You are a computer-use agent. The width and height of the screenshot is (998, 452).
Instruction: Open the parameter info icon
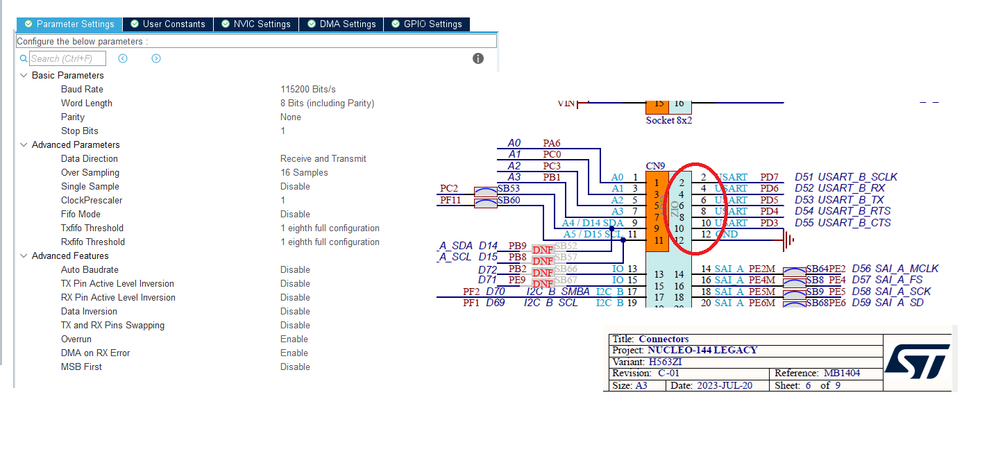(478, 59)
